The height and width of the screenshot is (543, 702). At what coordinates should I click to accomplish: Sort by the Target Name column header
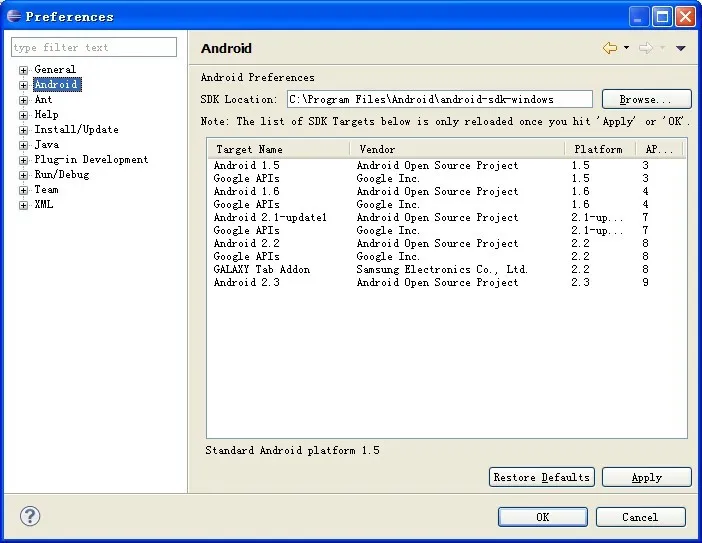tap(278, 149)
